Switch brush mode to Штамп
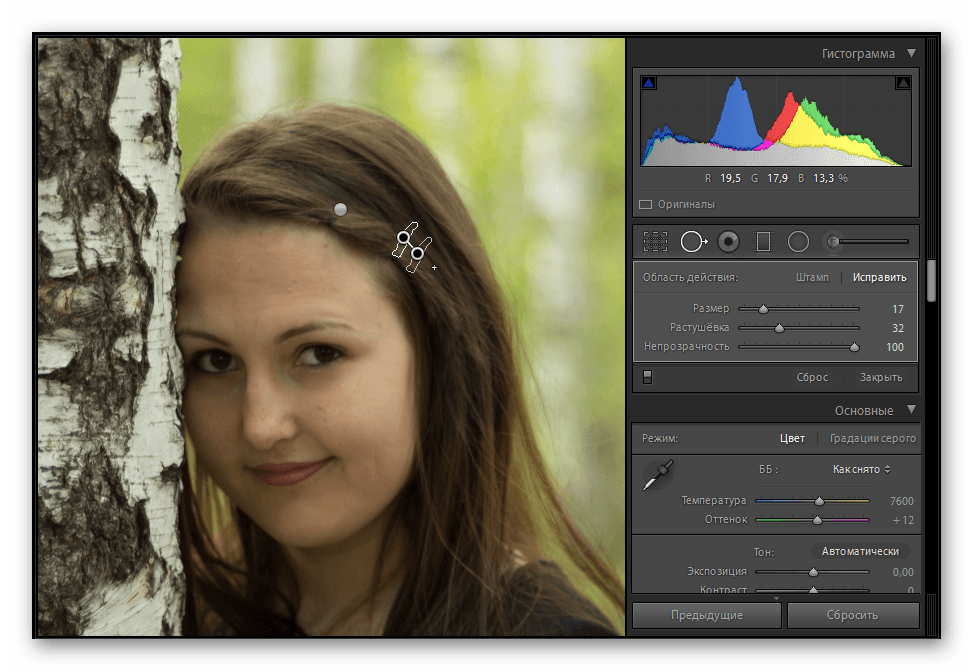The image size is (973, 671). click(812, 277)
